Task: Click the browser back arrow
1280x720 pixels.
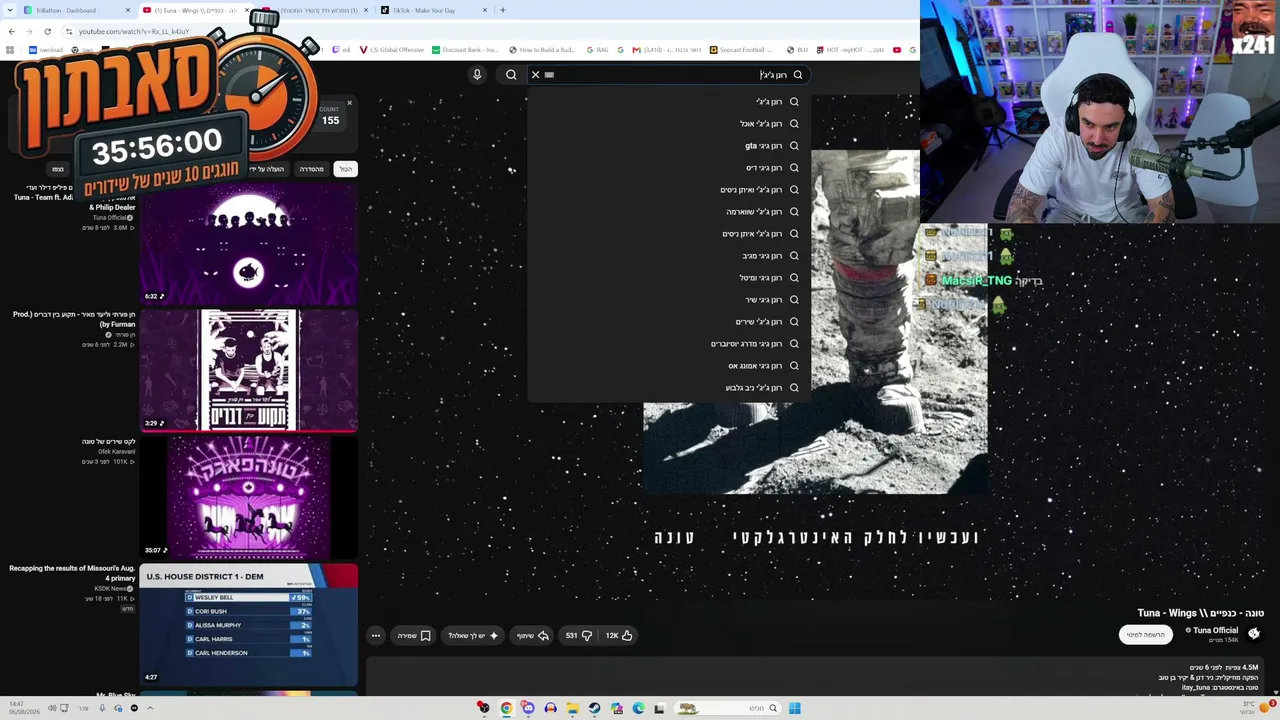Action: (x=12, y=32)
